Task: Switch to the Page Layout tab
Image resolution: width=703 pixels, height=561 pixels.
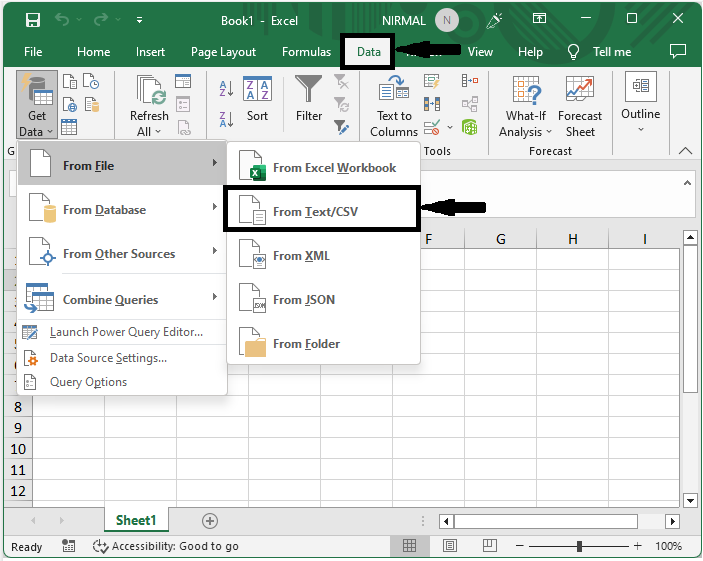Action: click(223, 52)
